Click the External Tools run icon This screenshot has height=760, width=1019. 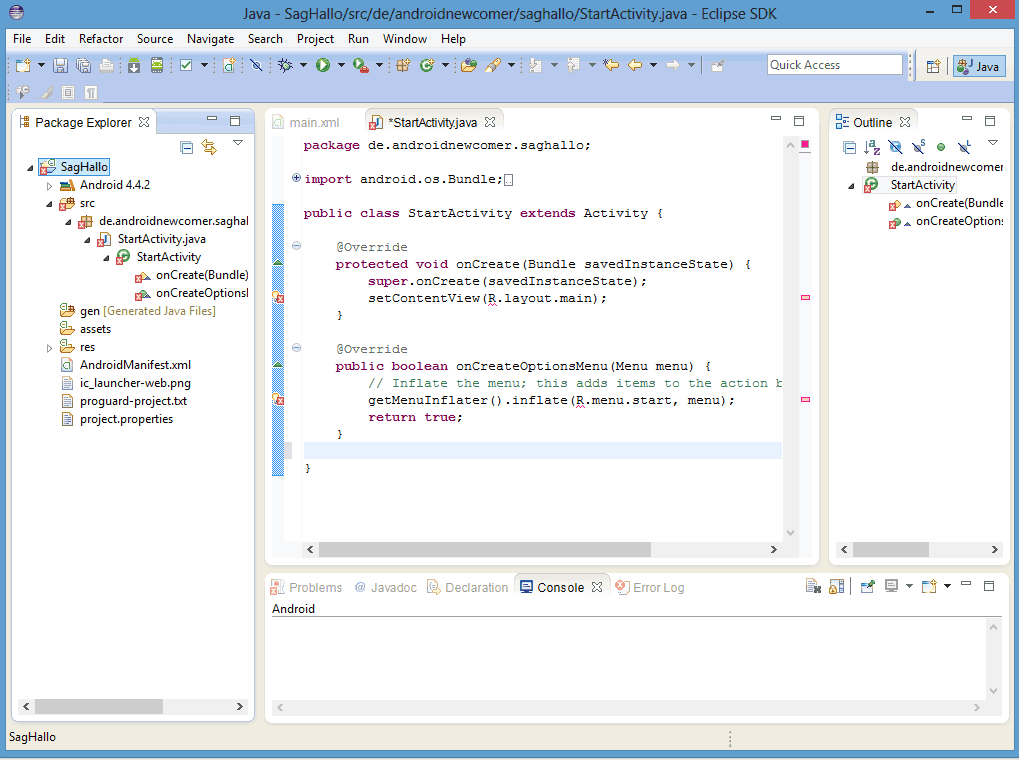pyautogui.click(x=361, y=65)
